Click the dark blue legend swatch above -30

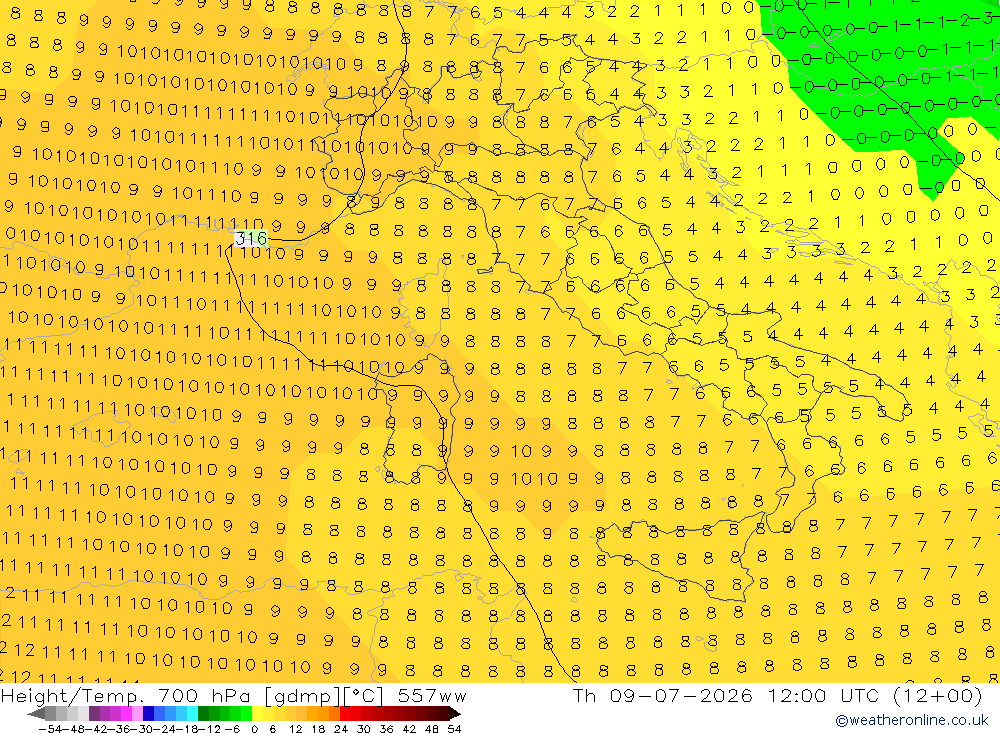pos(148,714)
